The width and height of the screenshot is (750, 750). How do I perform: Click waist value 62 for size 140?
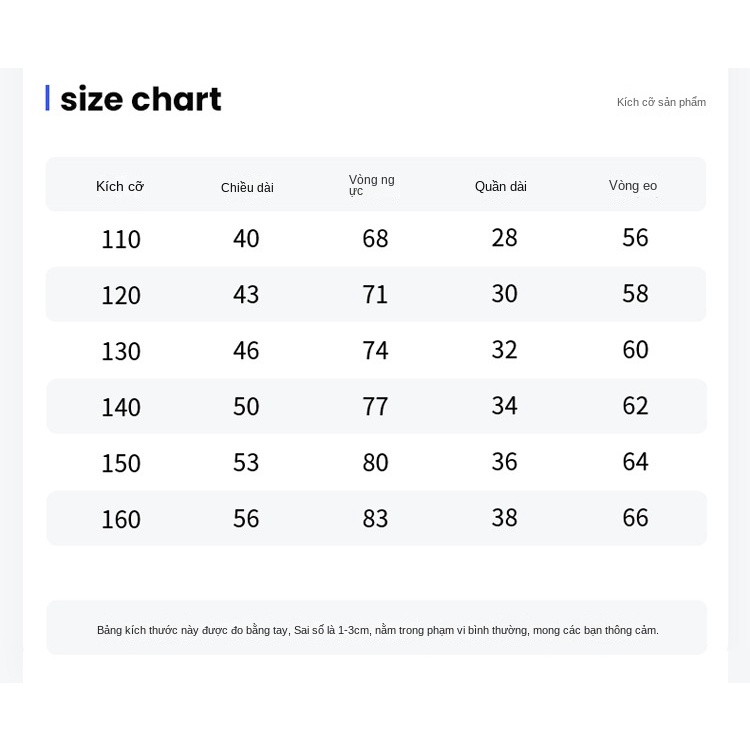click(x=635, y=405)
